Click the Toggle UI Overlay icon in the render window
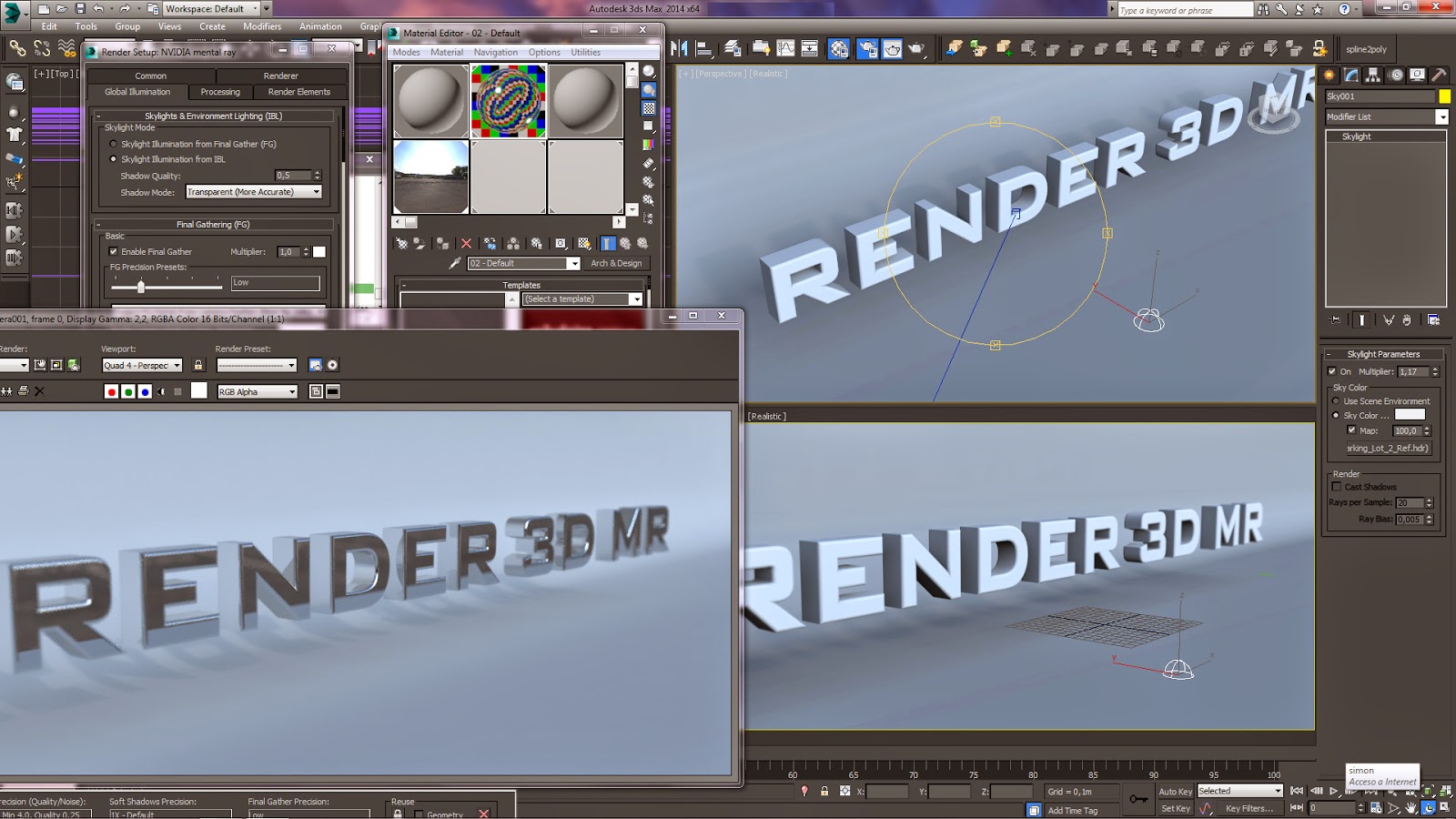 pos(316,391)
